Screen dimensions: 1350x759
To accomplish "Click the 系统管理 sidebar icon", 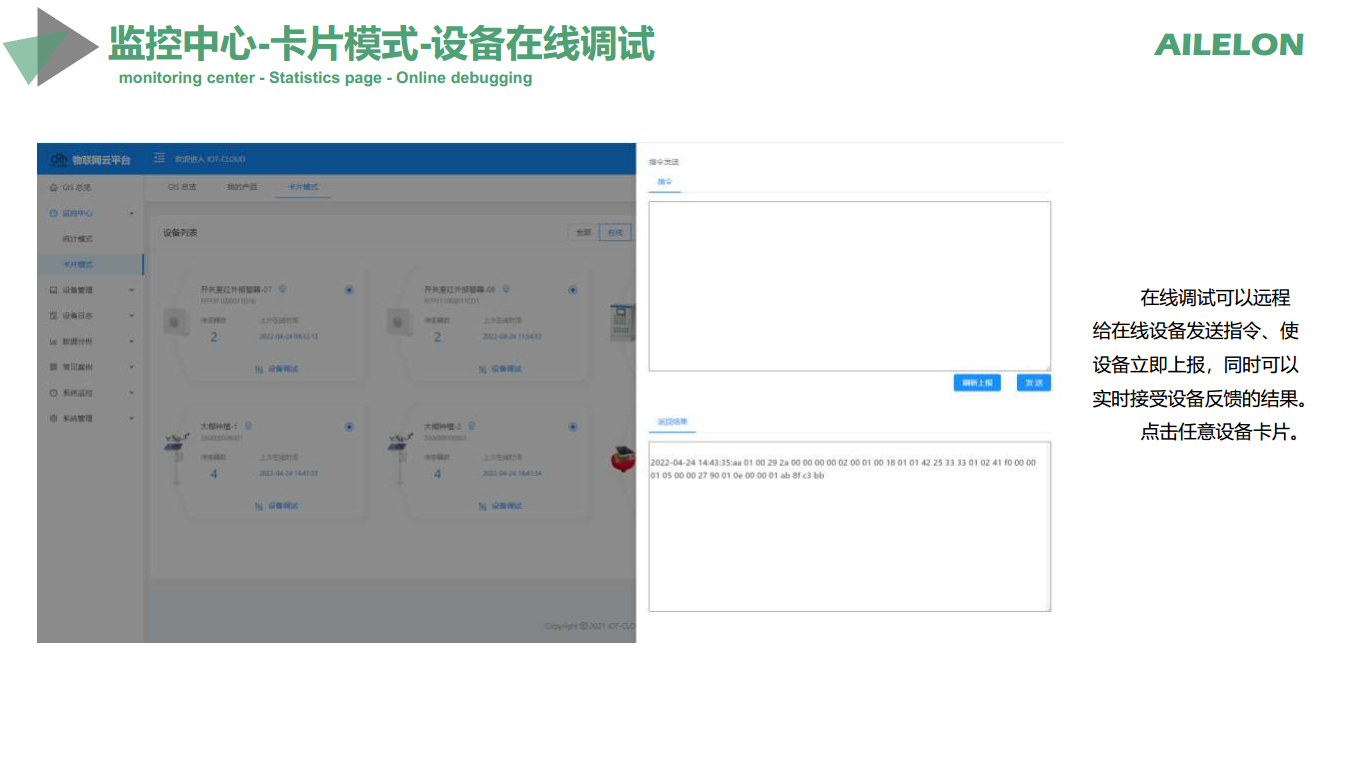I will [53, 419].
